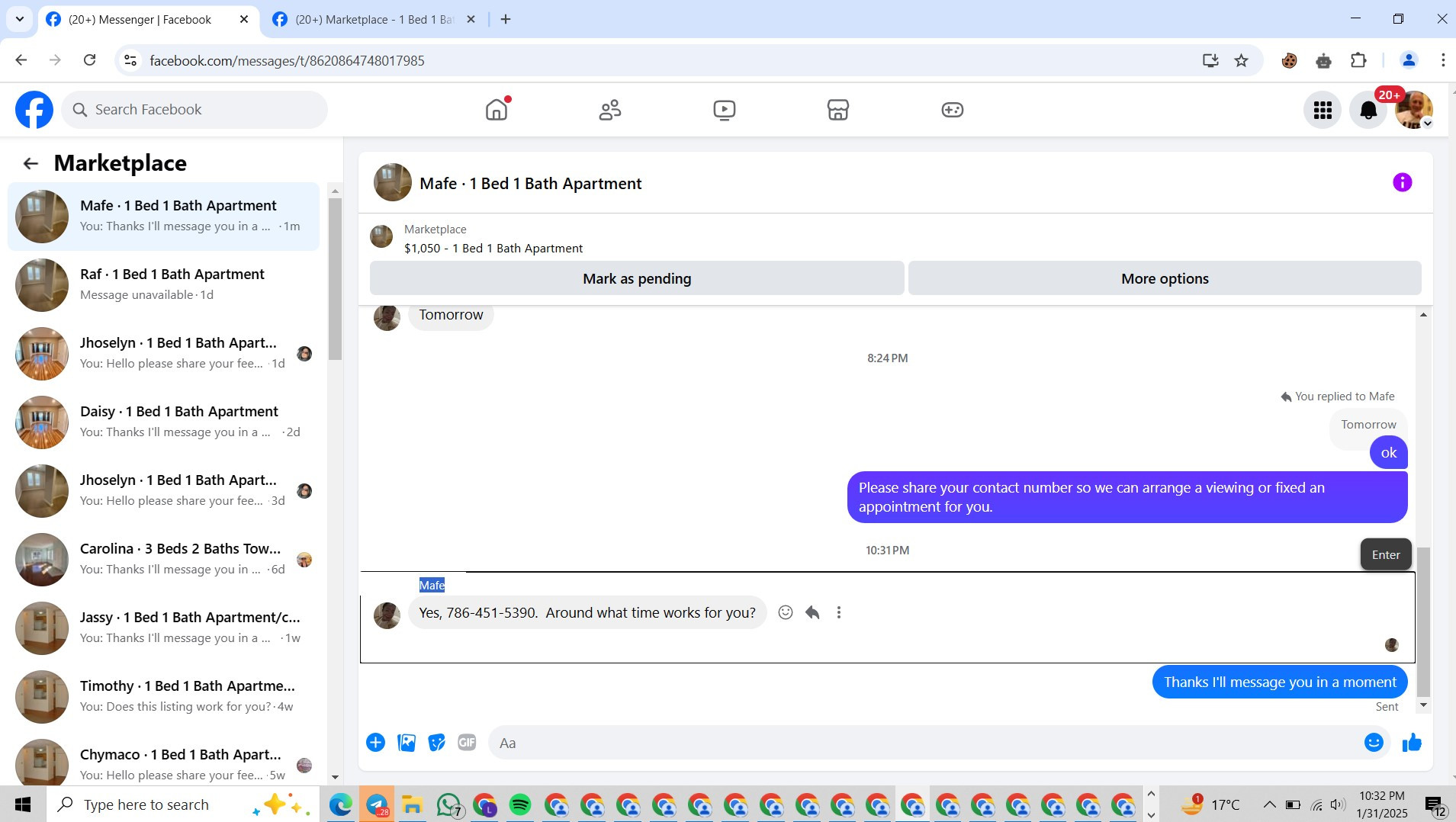Open Carolina 3 Beds 2 Baths conversation

(163, 560)
